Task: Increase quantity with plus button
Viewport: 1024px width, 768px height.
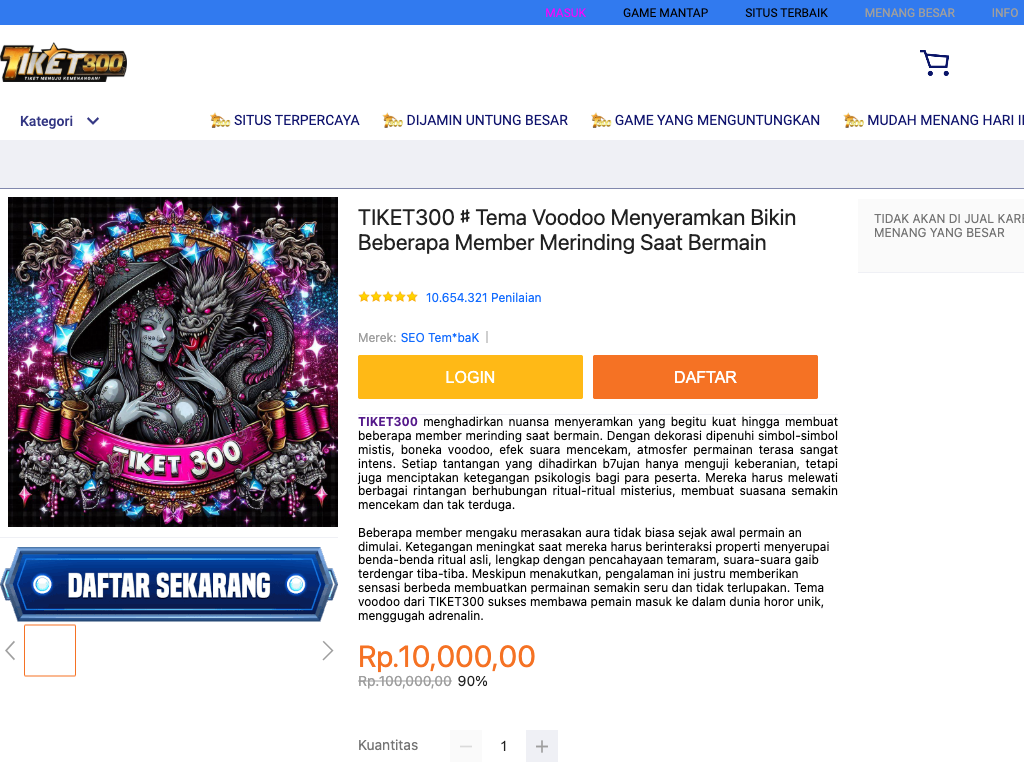Action: point(541,746)
